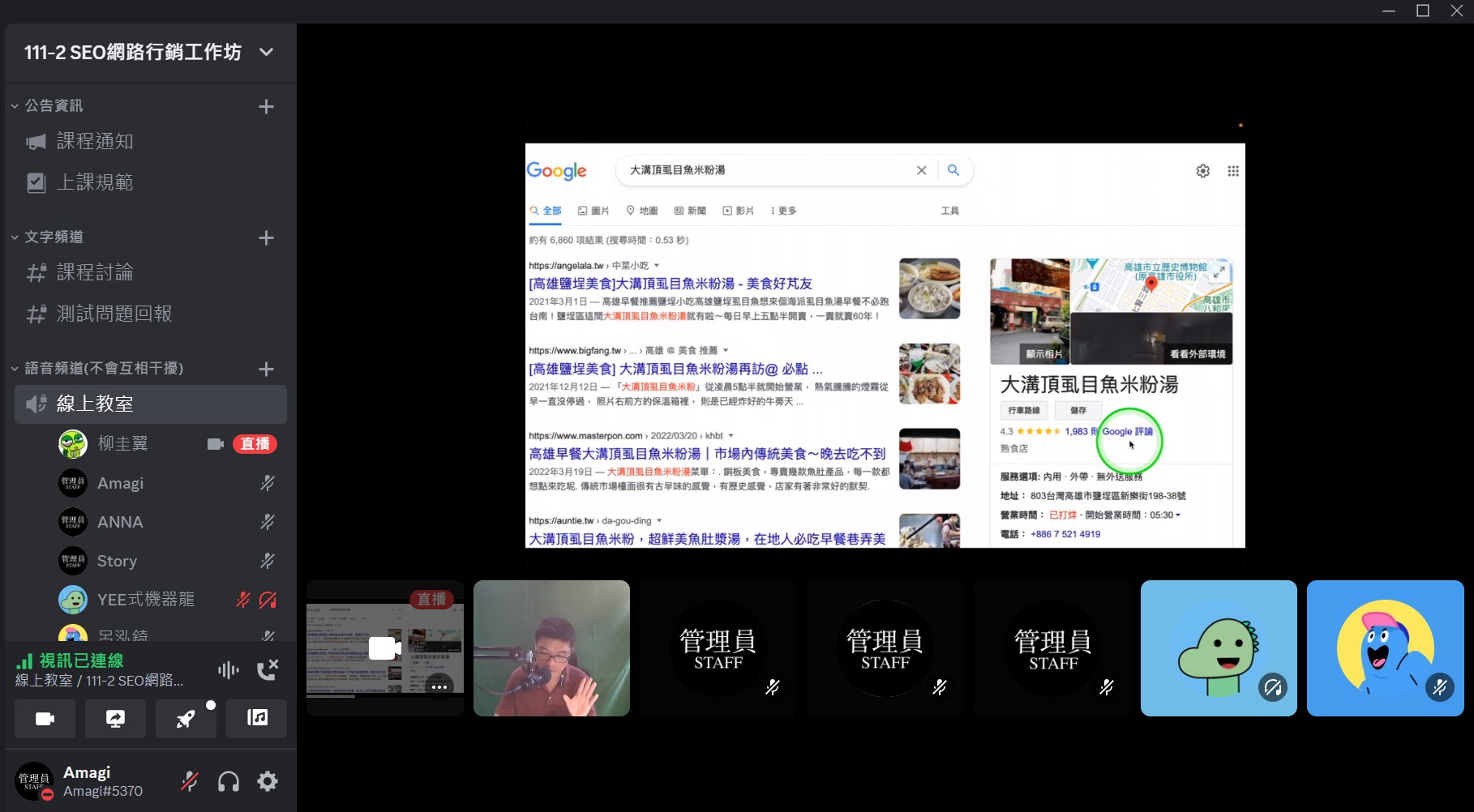Select user ANNA in the voice list

(120, 522)
